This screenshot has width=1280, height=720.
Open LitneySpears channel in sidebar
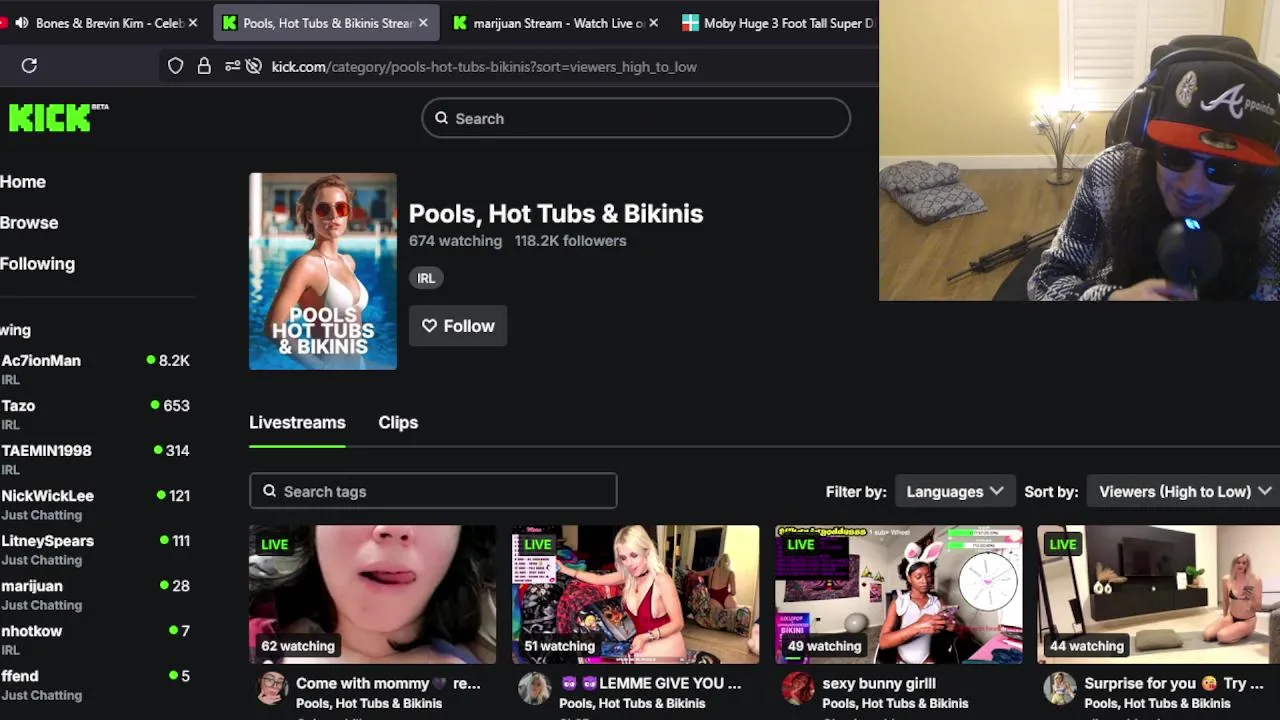[x=95, y=548]
